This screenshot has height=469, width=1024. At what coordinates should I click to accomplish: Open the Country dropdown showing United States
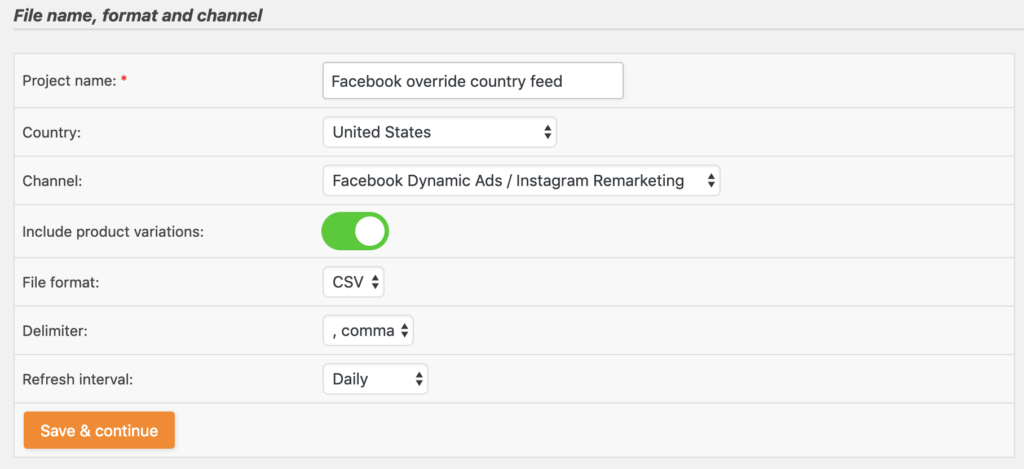[x=440, y=133]
